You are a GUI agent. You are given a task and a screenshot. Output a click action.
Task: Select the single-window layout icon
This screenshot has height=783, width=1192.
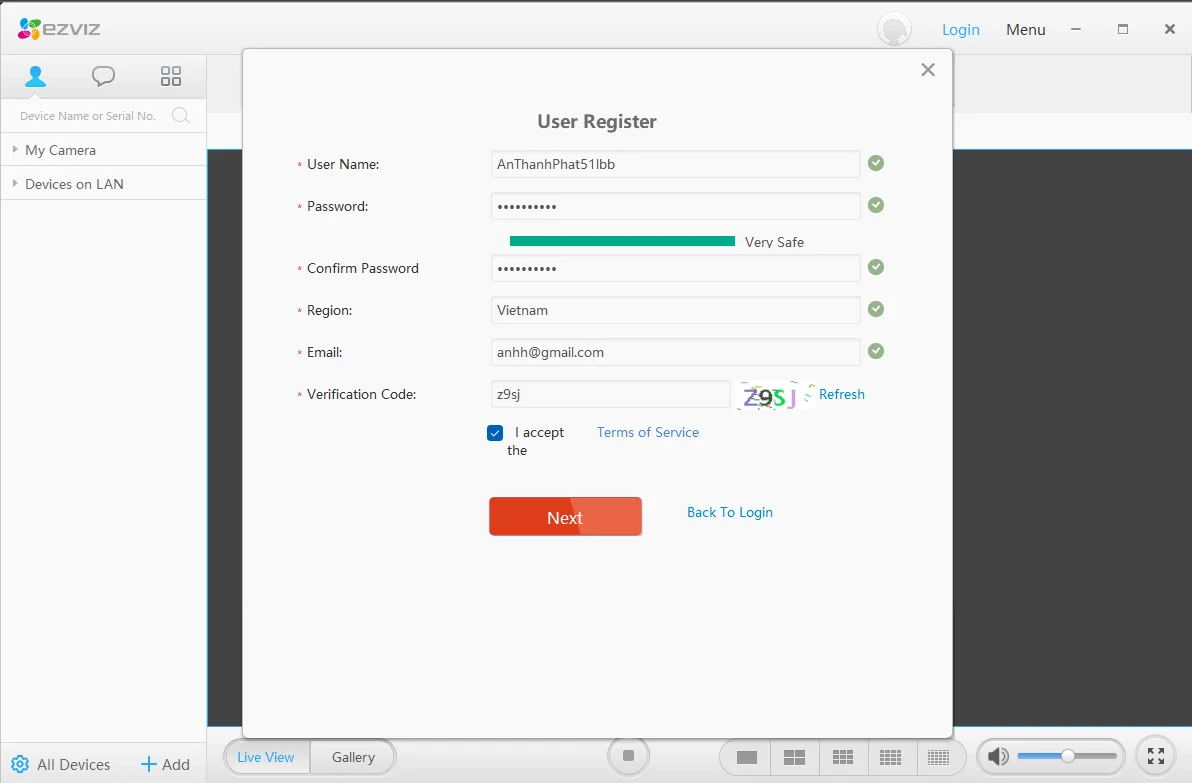point(746,757)
